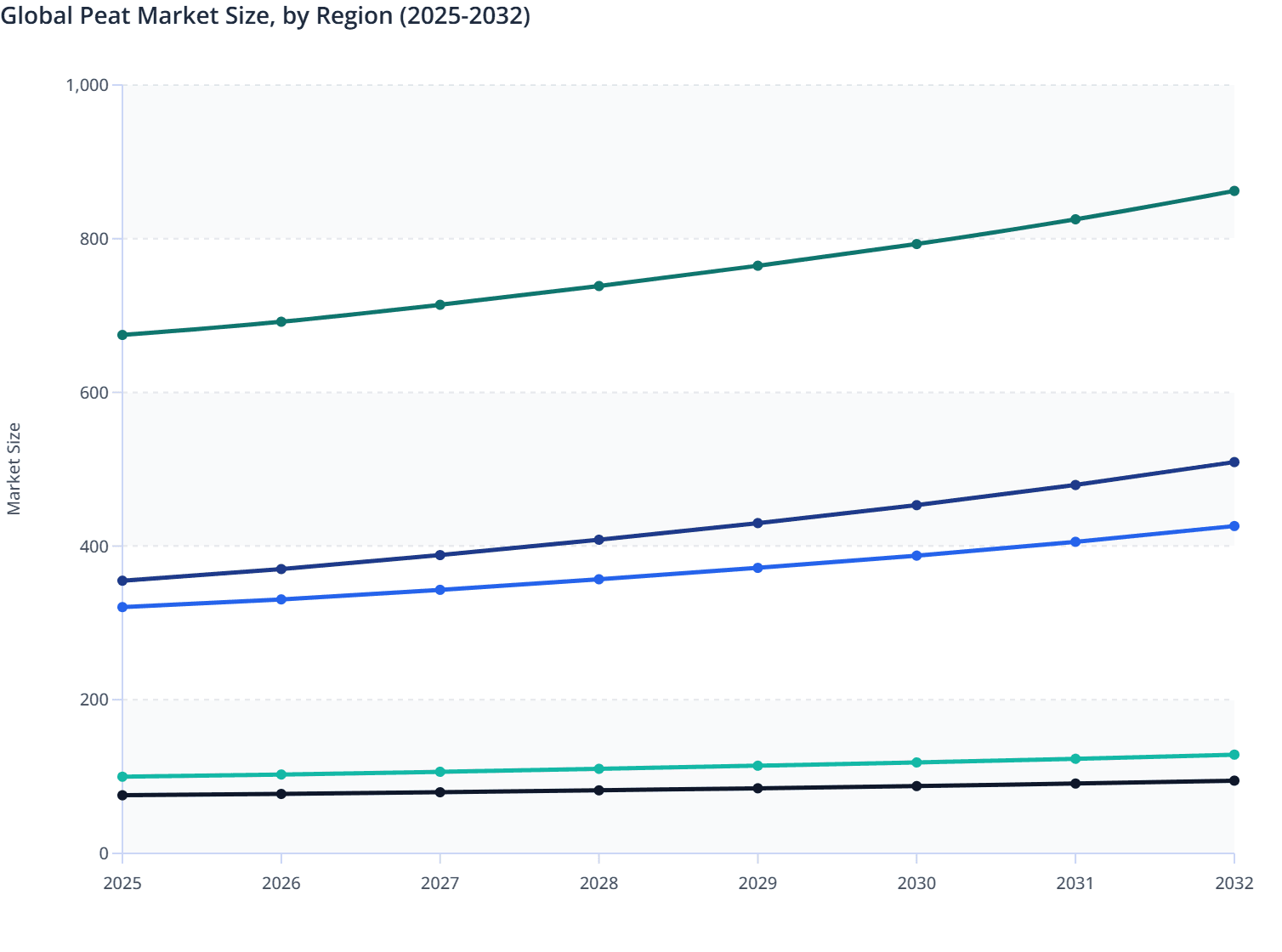1282x952 pixels.
Task: Select the 2029 x-axis tick label
Action: [757, 883]
